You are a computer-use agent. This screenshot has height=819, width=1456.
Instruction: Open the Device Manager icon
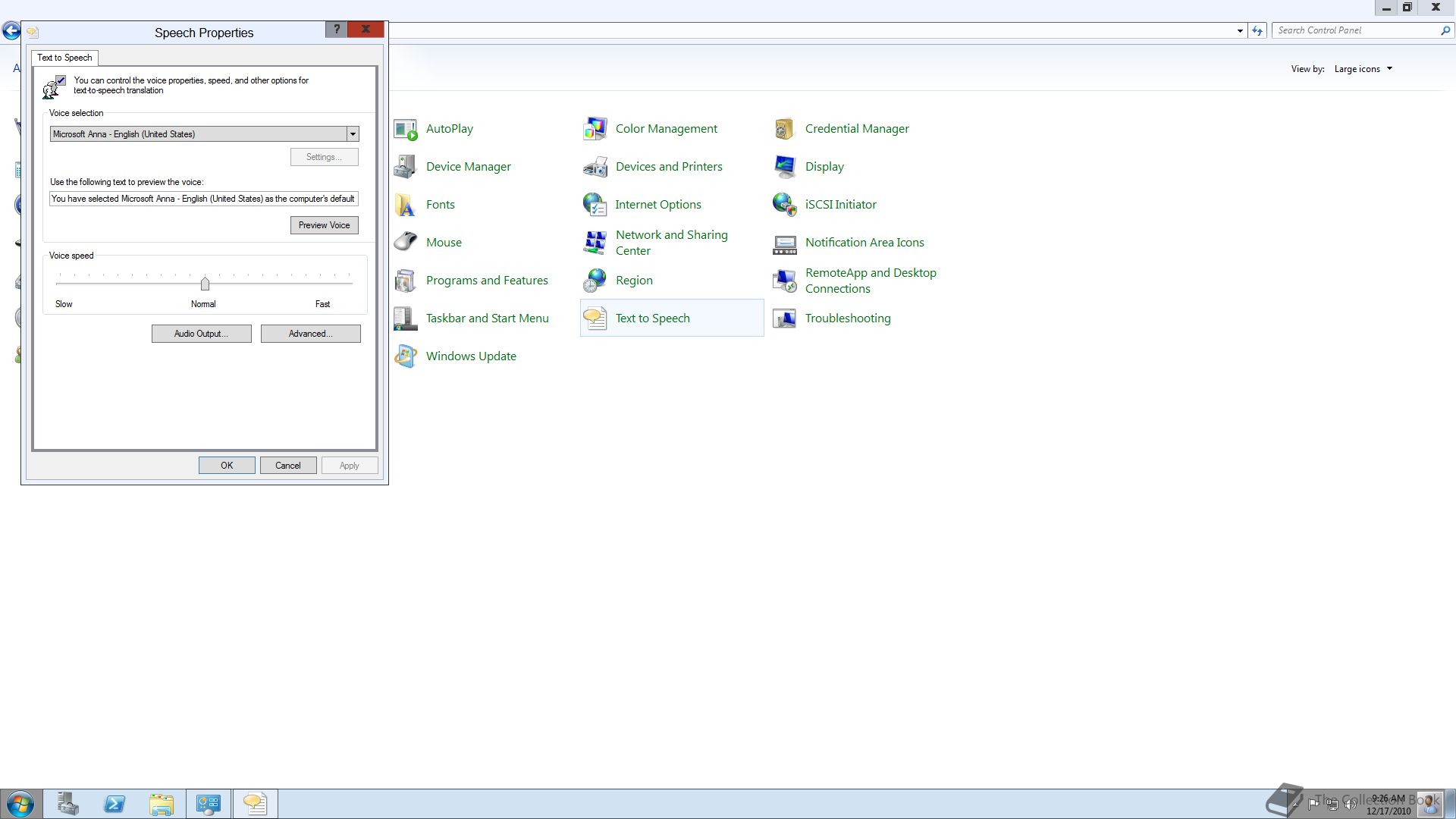tap(406, 167)
